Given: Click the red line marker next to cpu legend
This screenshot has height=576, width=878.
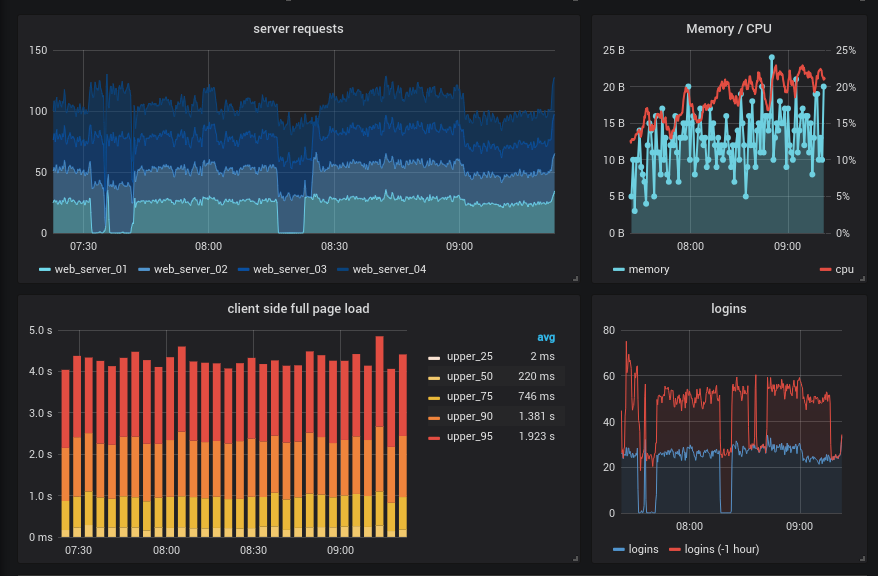Looking at the screenshot, I should coord(826,269).
